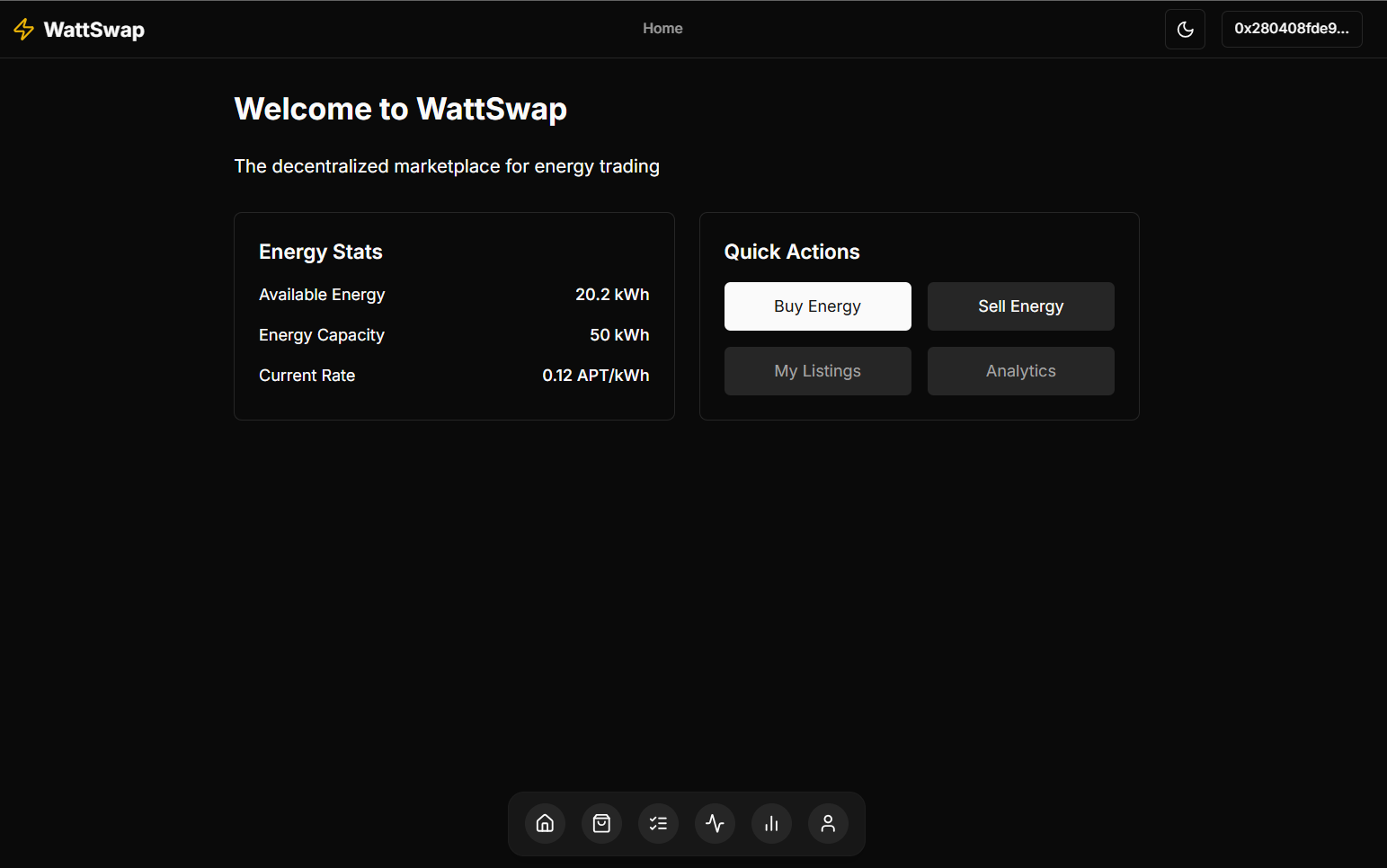Open your profile with the person icon

pyautogui.click(x=828, y=823)
